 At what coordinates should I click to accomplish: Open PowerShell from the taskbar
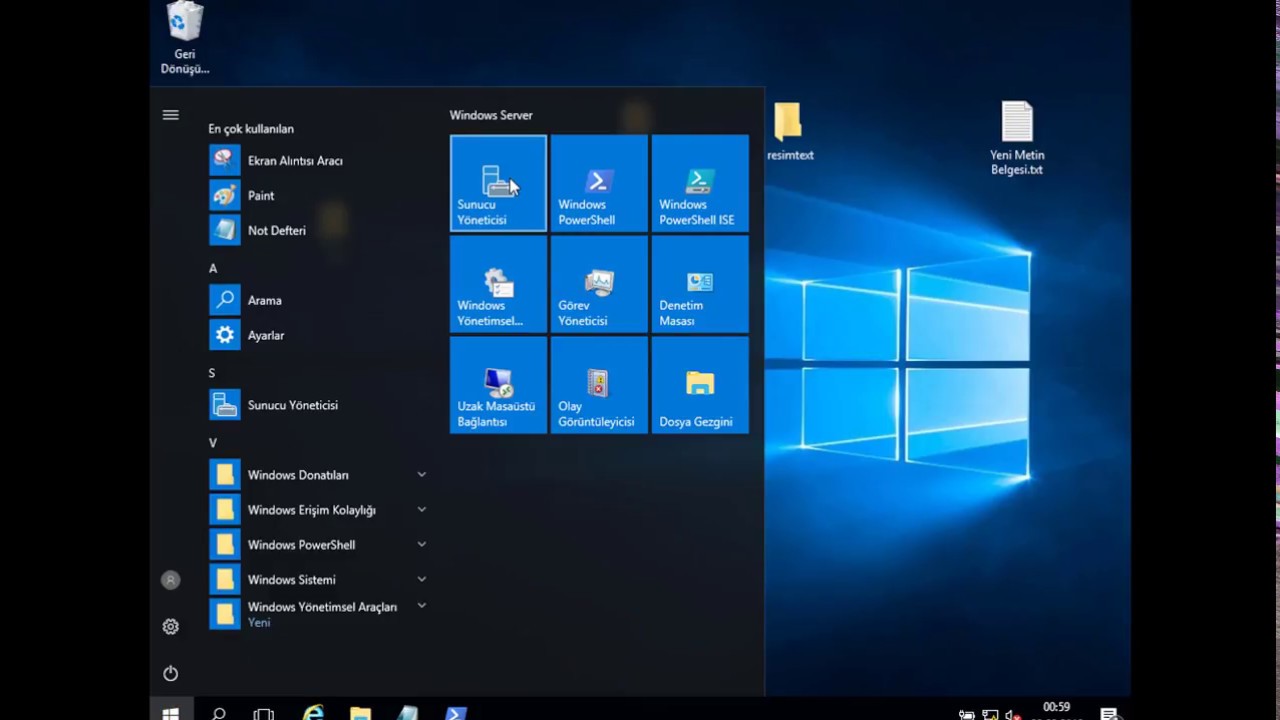tap(455, 713)
